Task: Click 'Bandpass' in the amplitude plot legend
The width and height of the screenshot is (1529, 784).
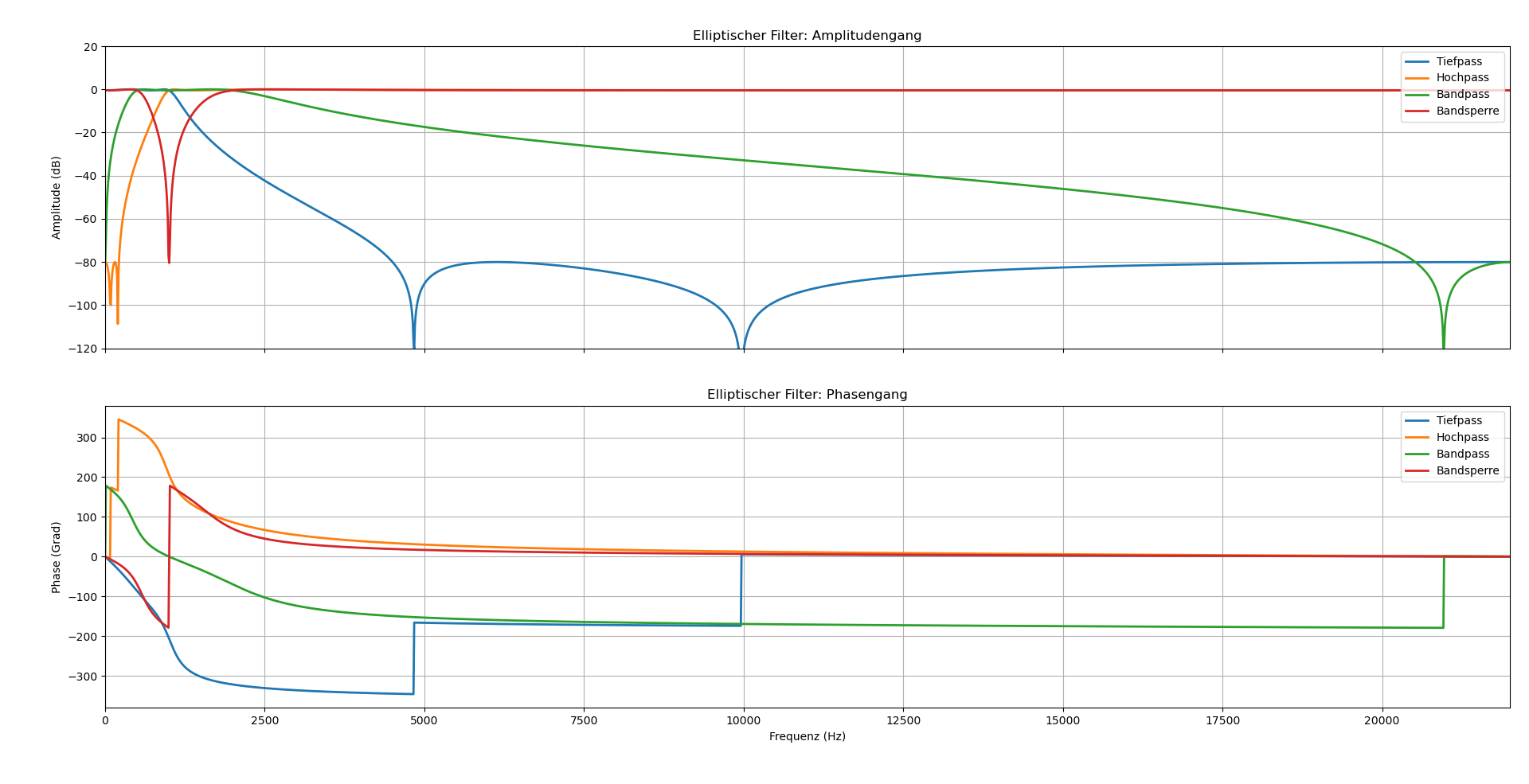Action: tap(1462, 95)
